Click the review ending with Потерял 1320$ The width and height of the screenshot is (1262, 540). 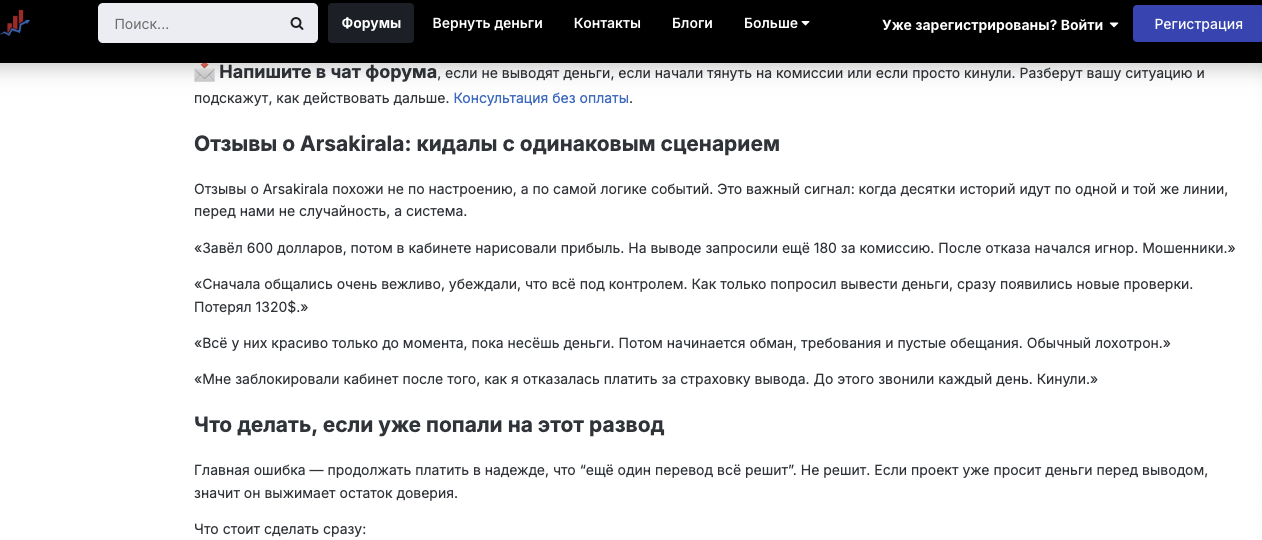click(692, 295)
